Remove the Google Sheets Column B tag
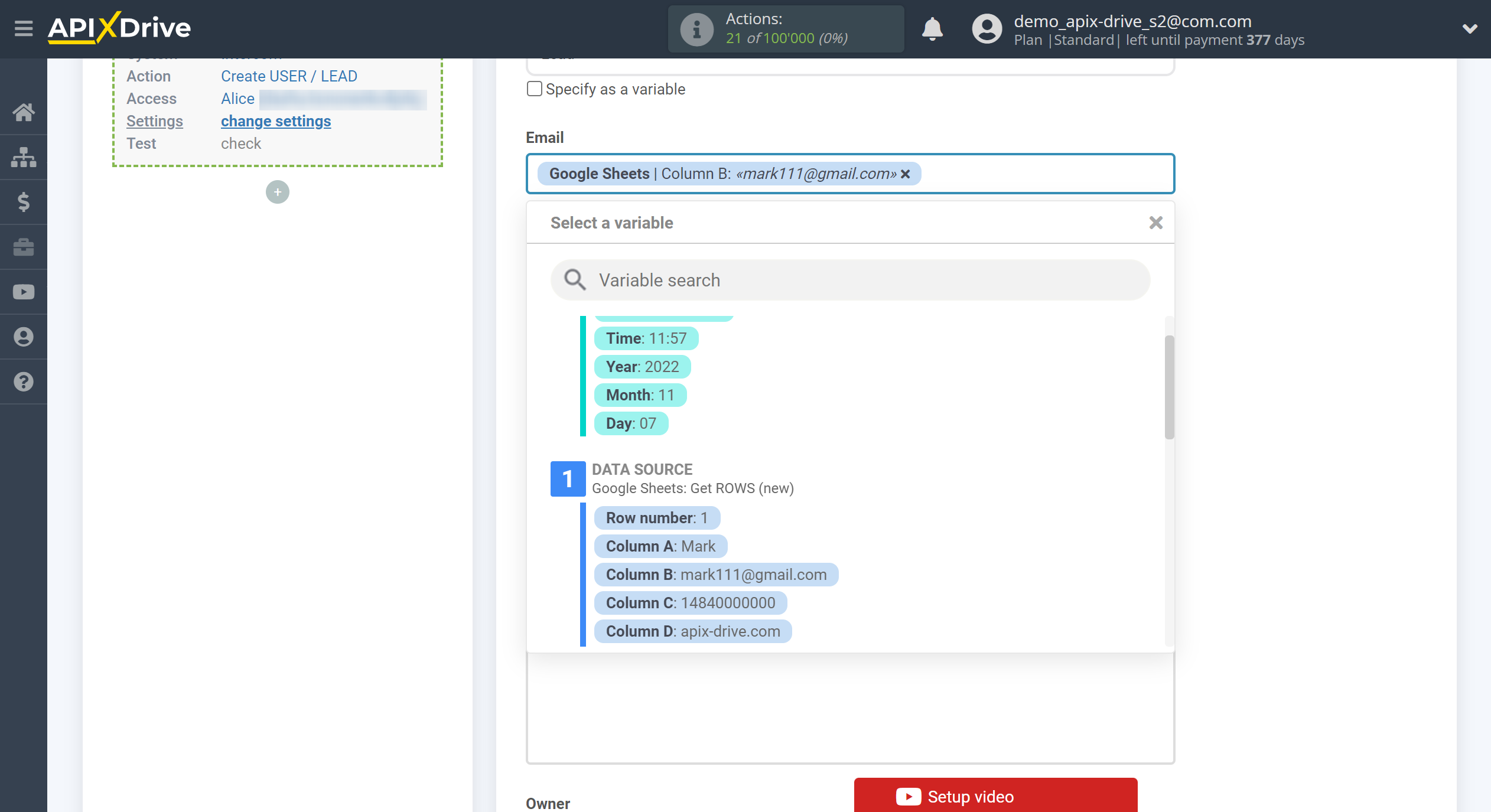Image resolution: width=1491 pixels, height=812 pixels. [905, 174]
